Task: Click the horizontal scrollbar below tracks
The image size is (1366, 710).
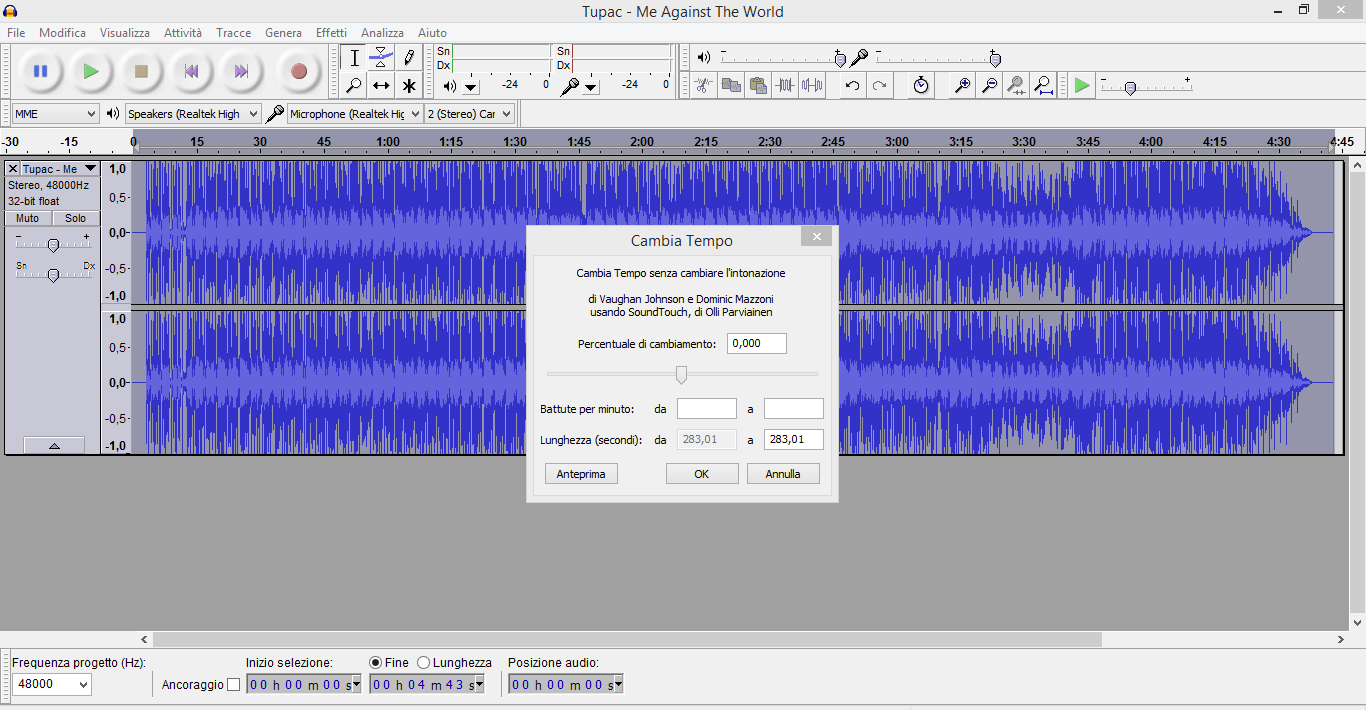Action: (x=627, y=639)
